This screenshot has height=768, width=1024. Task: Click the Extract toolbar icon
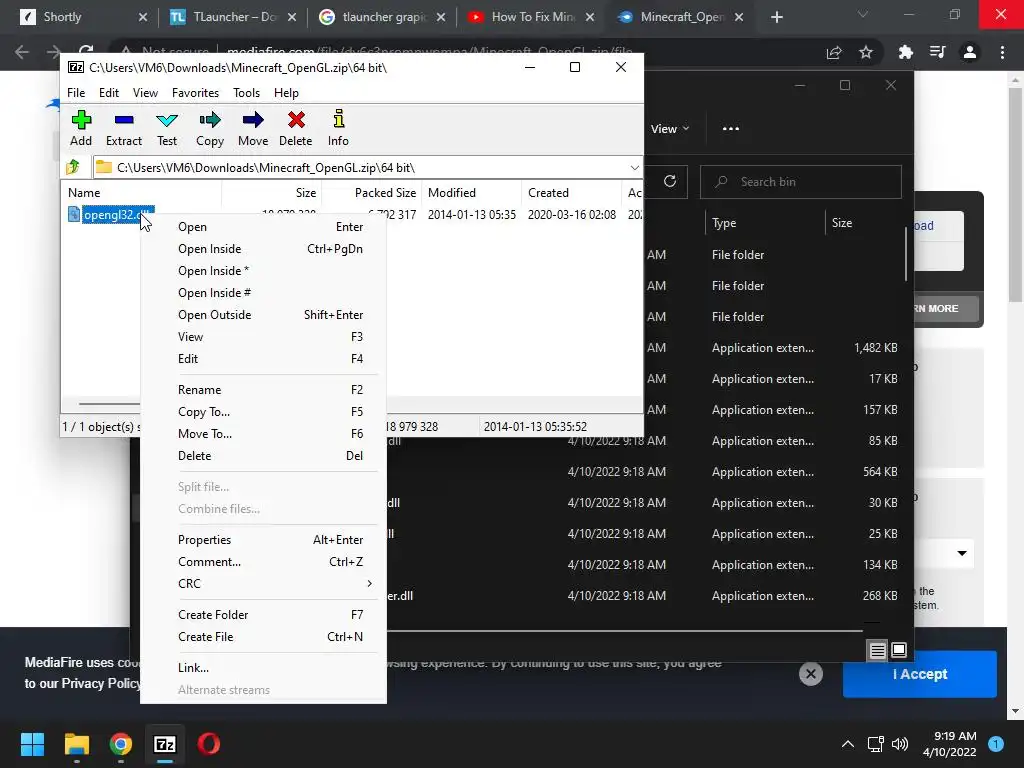(x=123, y=128)
